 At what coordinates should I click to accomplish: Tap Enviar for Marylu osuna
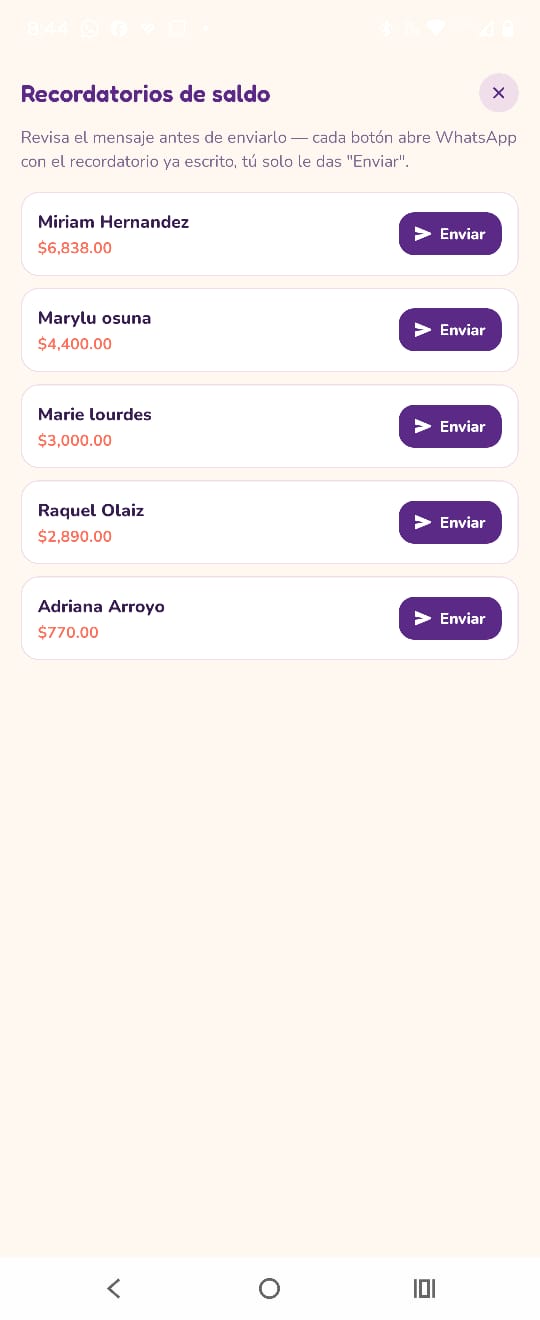click(450, 330)
